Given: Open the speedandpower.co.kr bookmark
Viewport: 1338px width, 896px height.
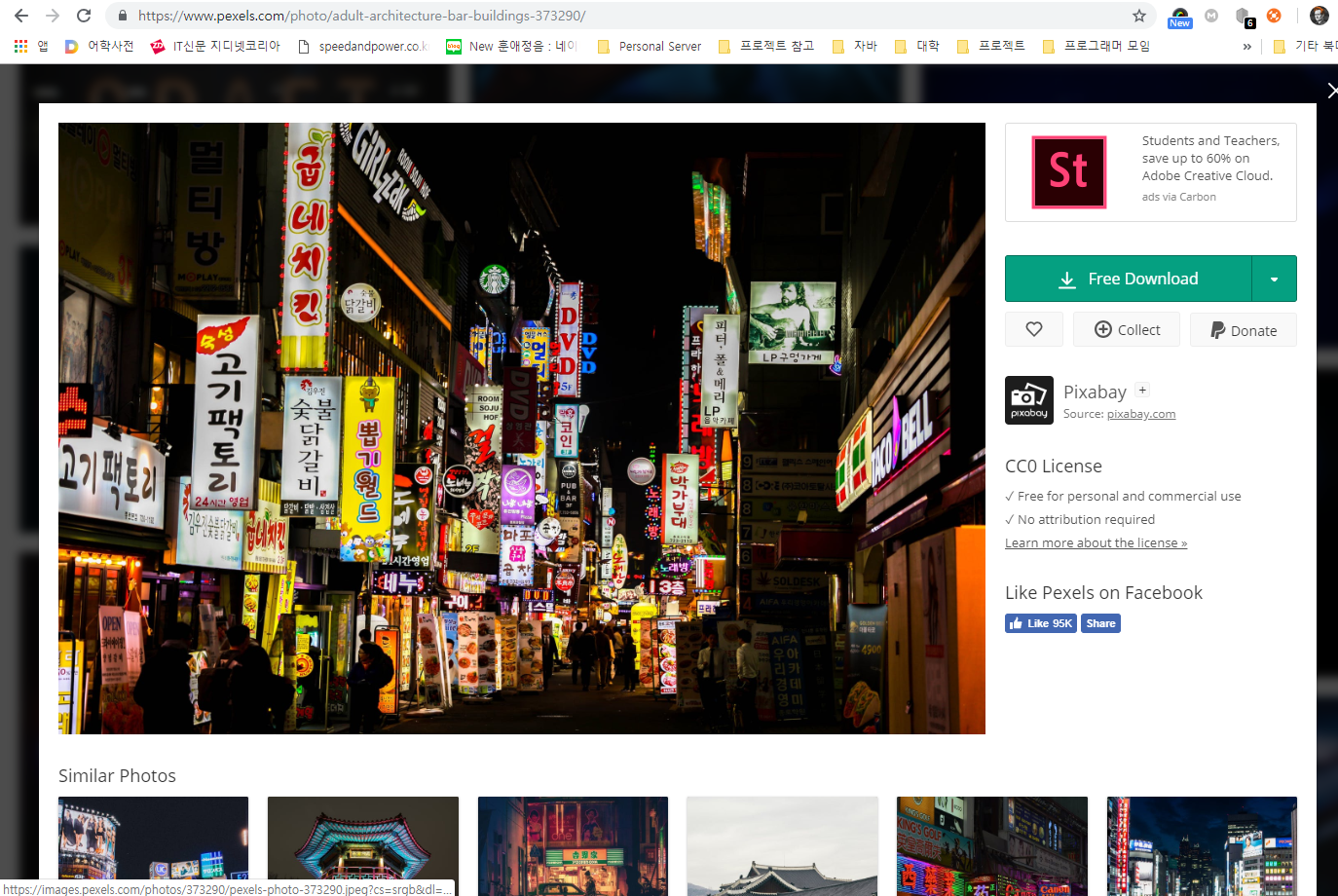Looking at the screenshot, I should pyautogui.click(x=362, y=46).
